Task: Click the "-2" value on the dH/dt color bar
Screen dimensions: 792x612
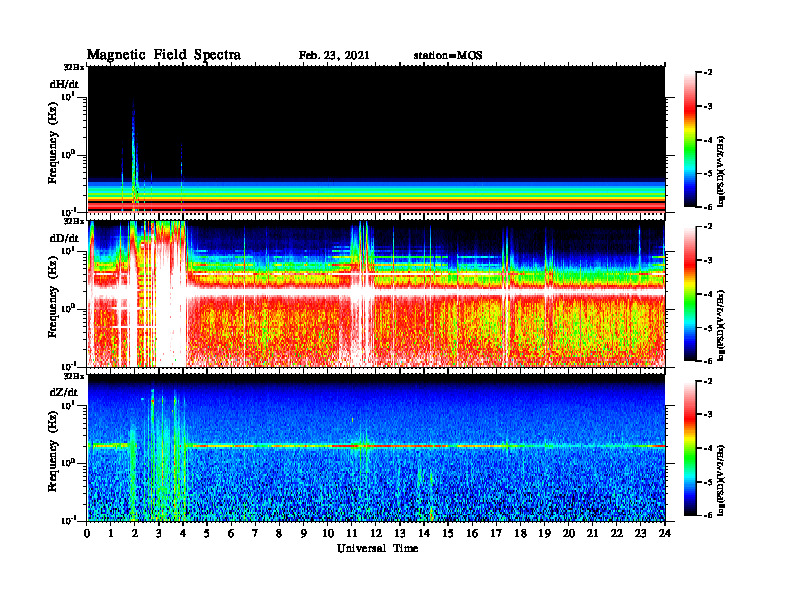Action: coord(708,73)
